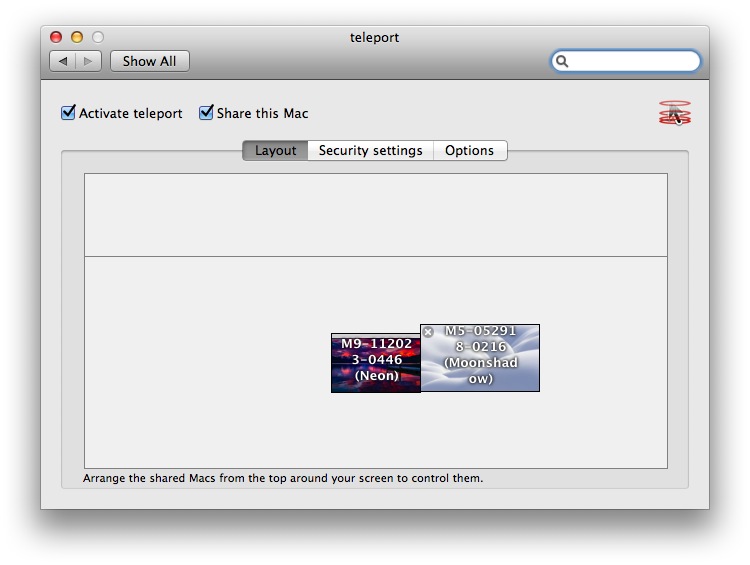Click the teleport window title text
The width and height of the screenshot is (750, 565).
coord(374,37)
